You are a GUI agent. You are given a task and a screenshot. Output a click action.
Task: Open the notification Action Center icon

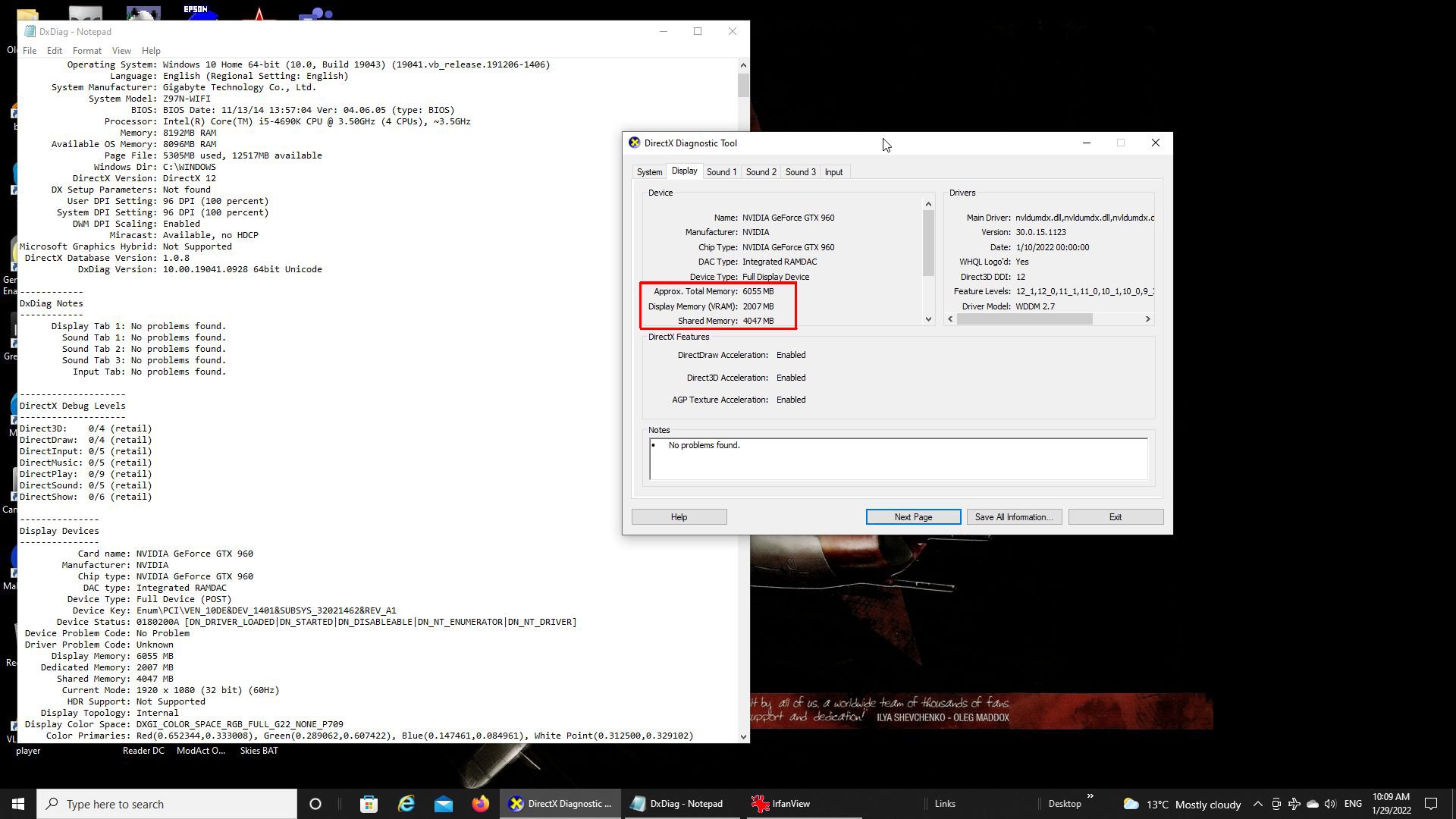pos(1432,804)
